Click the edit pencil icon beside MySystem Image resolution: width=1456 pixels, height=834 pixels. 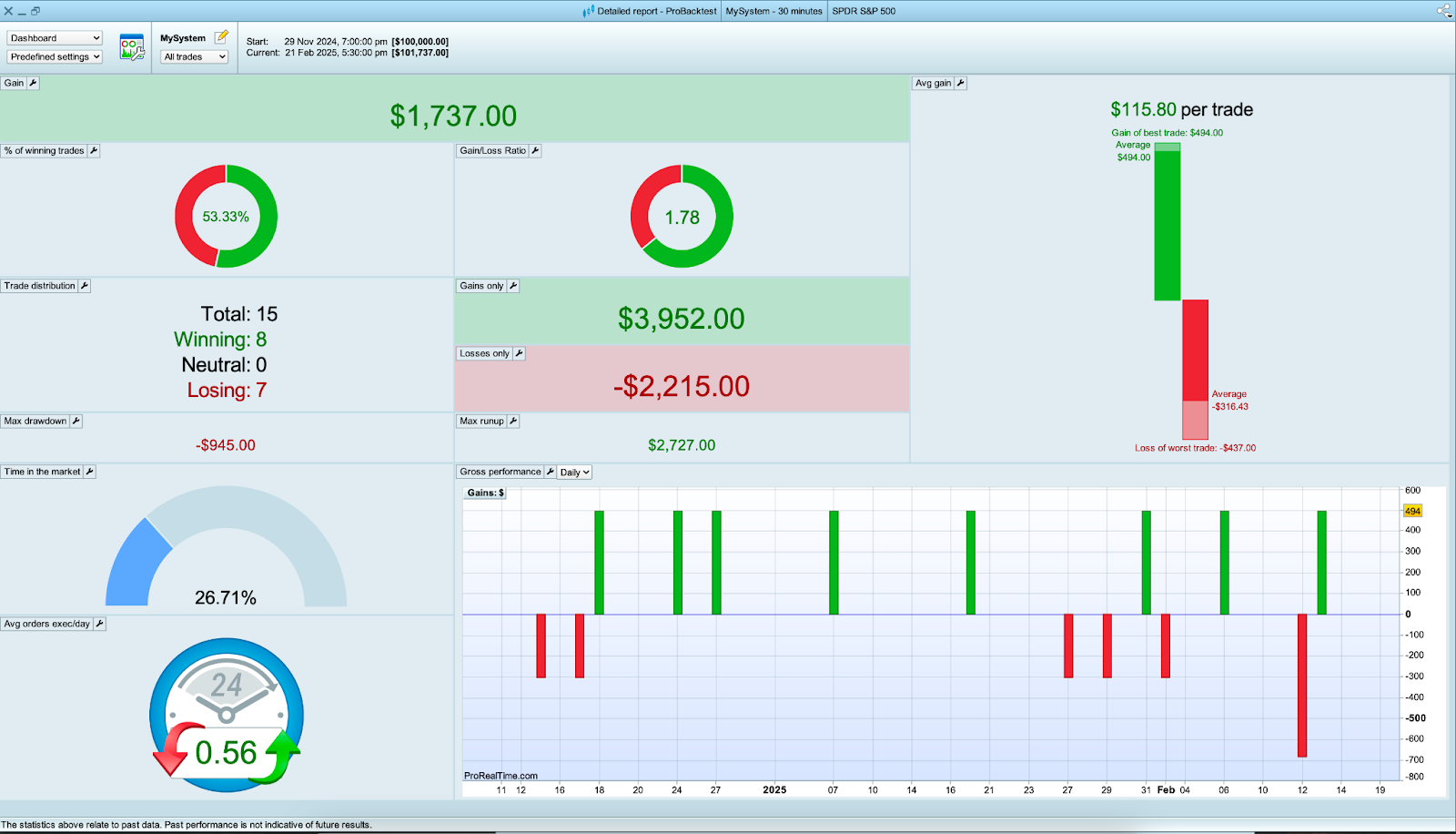[221, 37]
